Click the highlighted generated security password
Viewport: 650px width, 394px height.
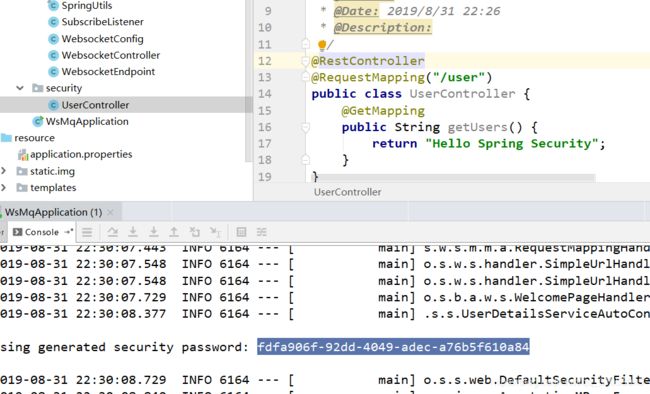[x=393, y=346]
